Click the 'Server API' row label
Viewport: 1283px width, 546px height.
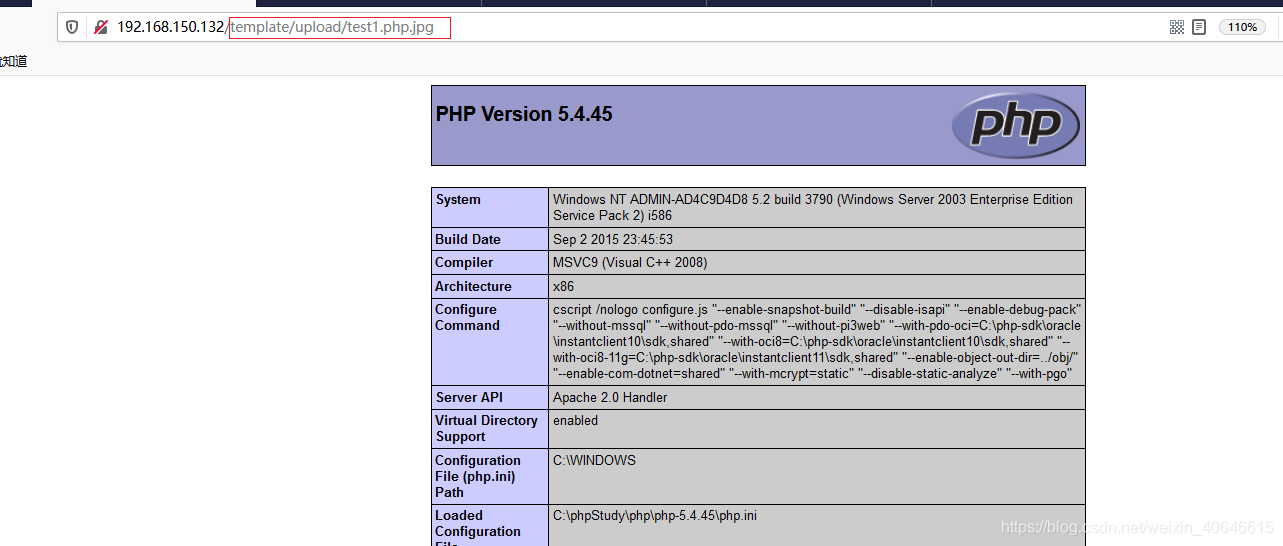469,398
